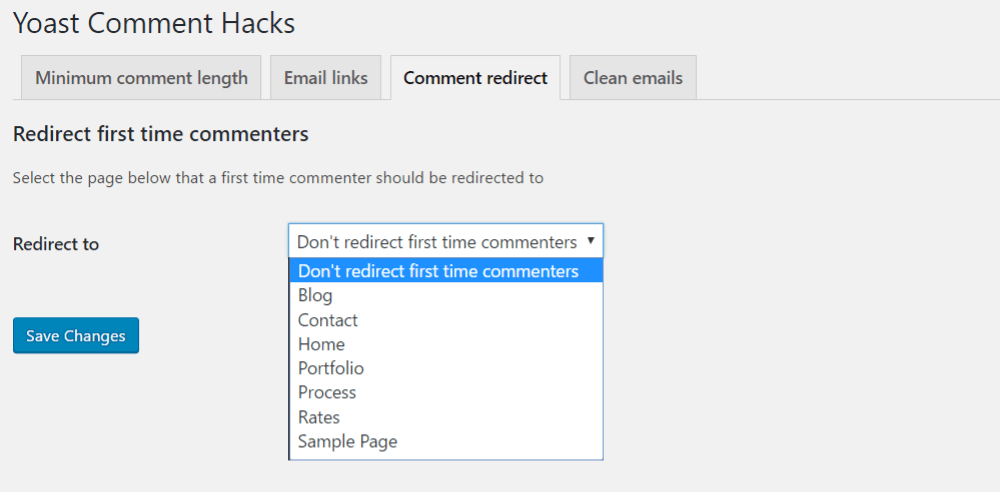
Task: Click the Save Changes button
Action: pos(76,336)
